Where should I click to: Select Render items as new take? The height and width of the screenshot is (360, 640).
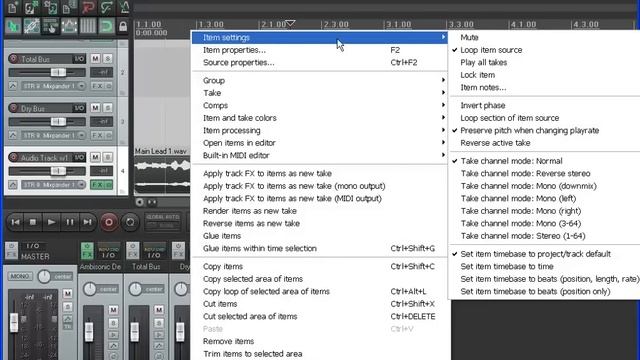pos(320,211)
